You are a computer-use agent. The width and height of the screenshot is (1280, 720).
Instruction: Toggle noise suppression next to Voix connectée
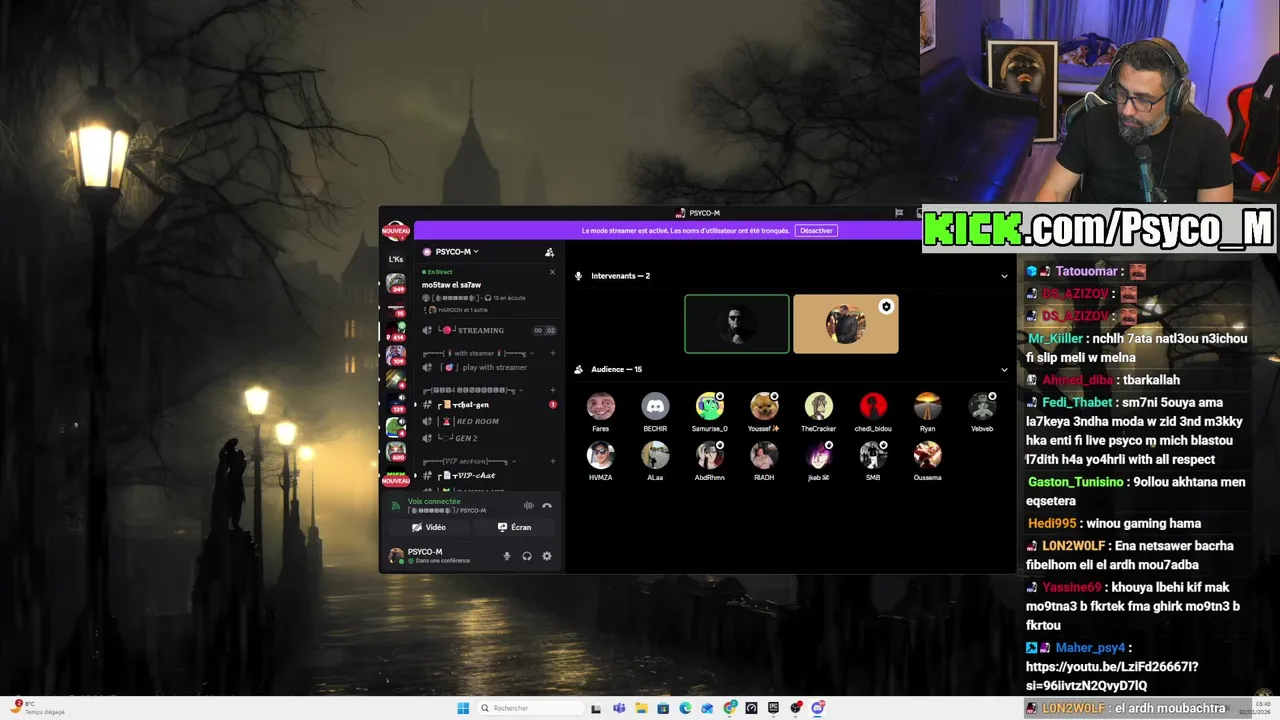click(529, 506)
